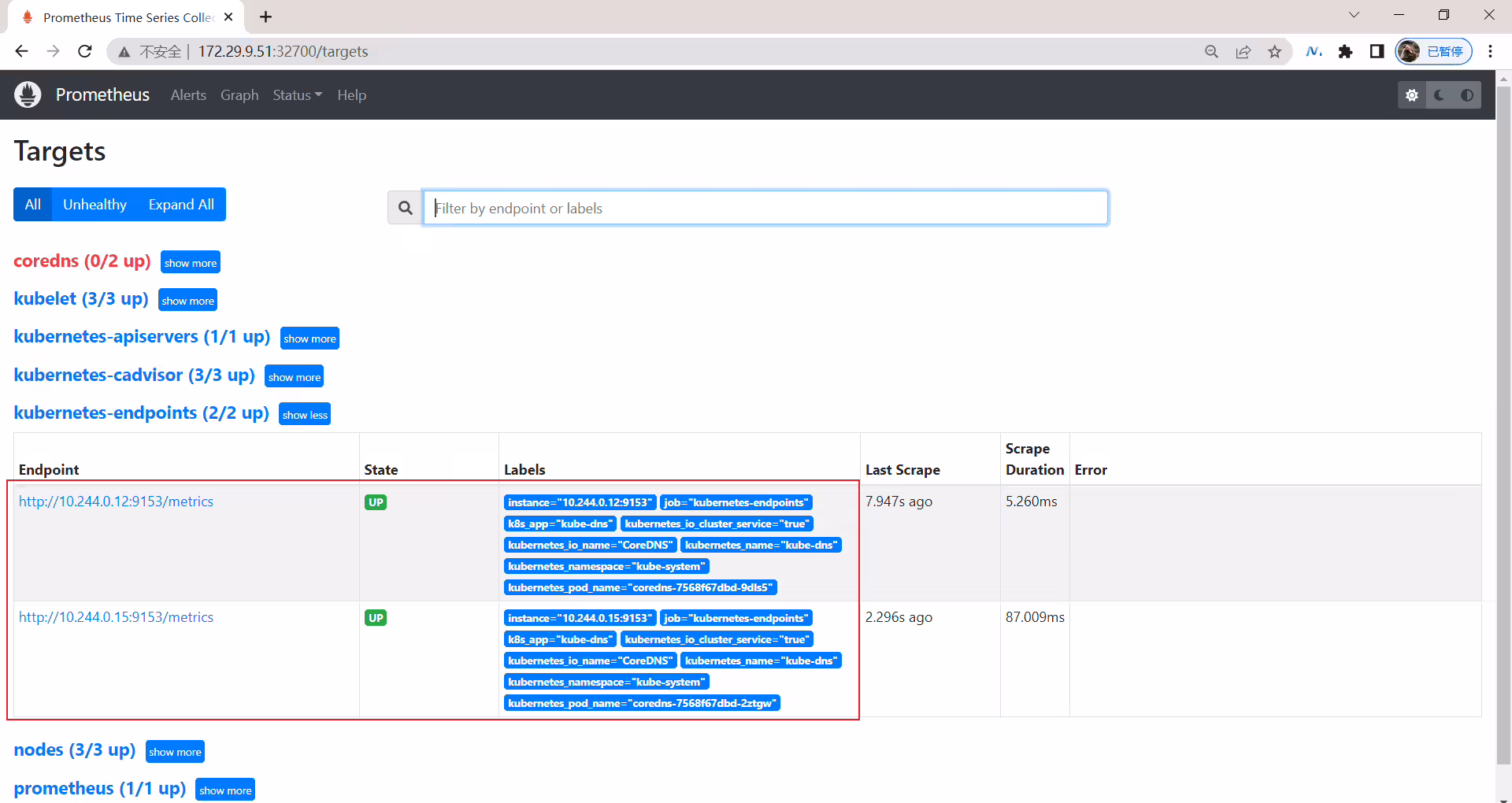
Task: Click UP badge for 10.244.0.12 row
Action: point(376,502)
